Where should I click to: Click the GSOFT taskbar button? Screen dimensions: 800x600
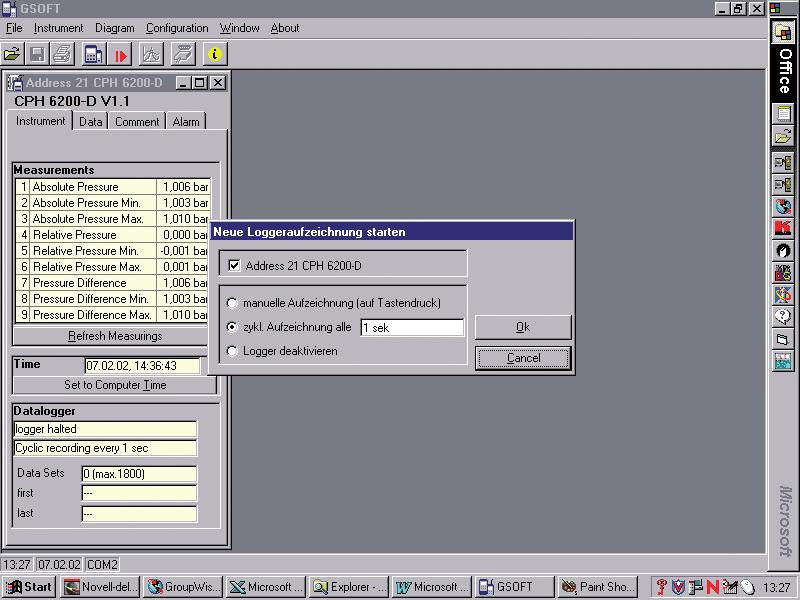514,587
